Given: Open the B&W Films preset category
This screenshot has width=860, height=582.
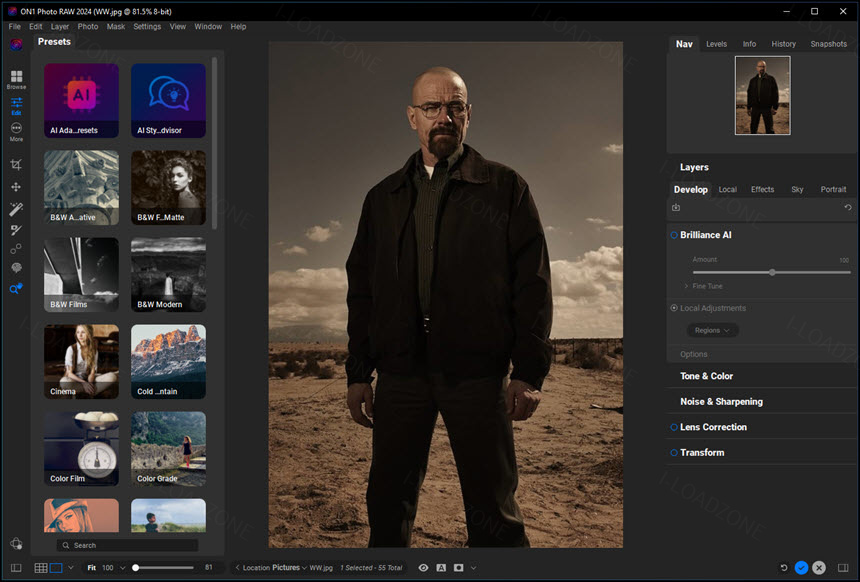Looking at the screenshot, I should [x=81, y=274].
